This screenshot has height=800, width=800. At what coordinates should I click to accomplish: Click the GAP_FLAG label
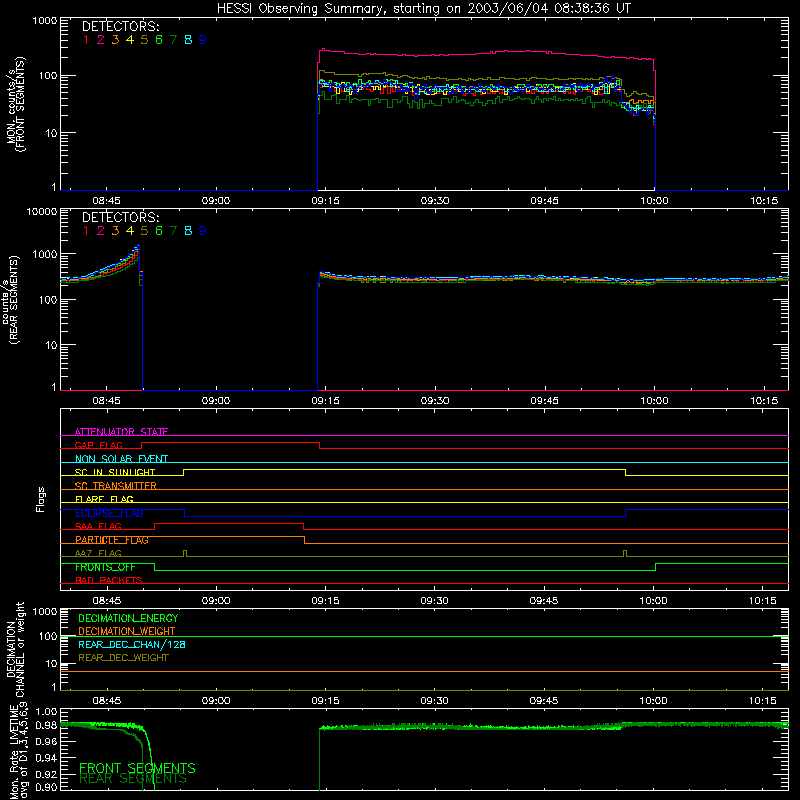tap(98, 445)
